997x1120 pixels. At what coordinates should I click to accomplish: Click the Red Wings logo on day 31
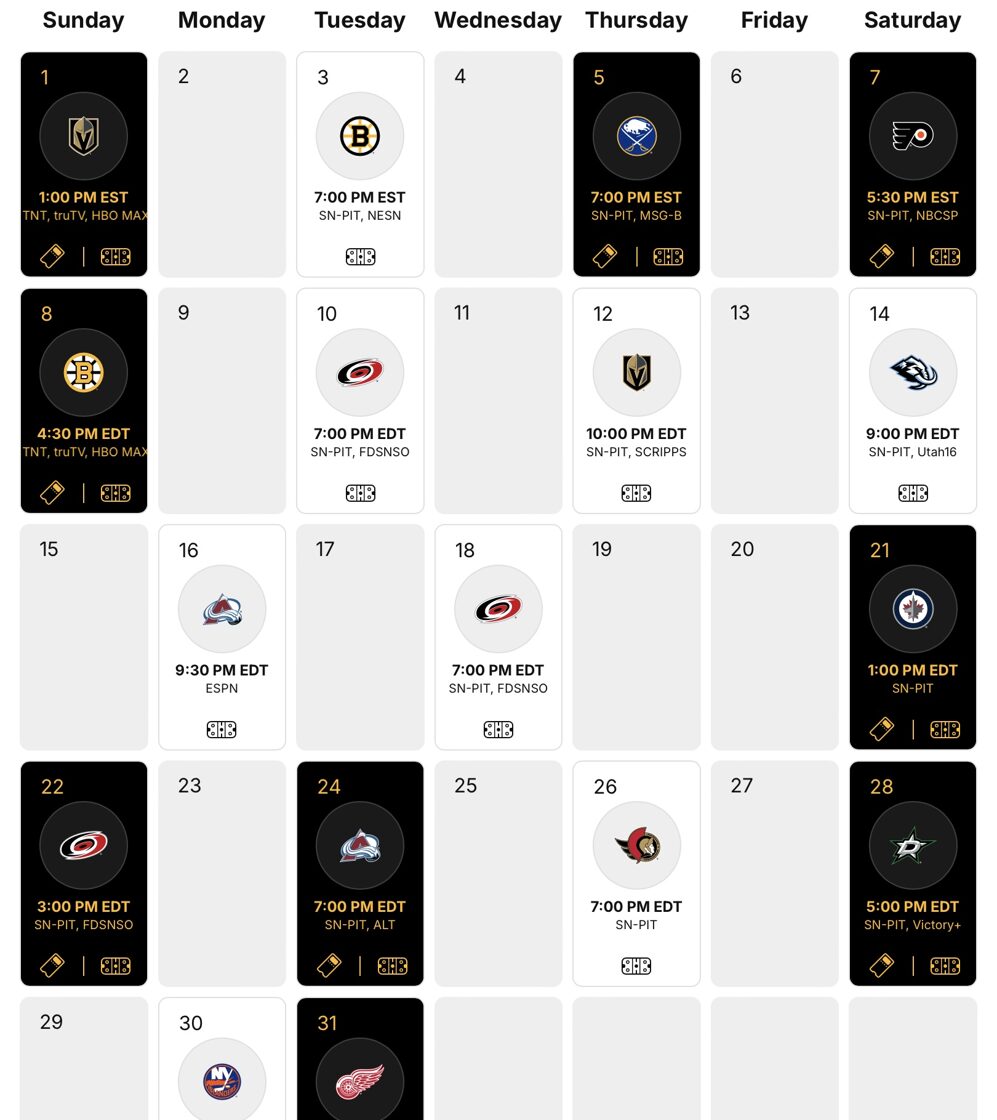[x=360, y=1081]
